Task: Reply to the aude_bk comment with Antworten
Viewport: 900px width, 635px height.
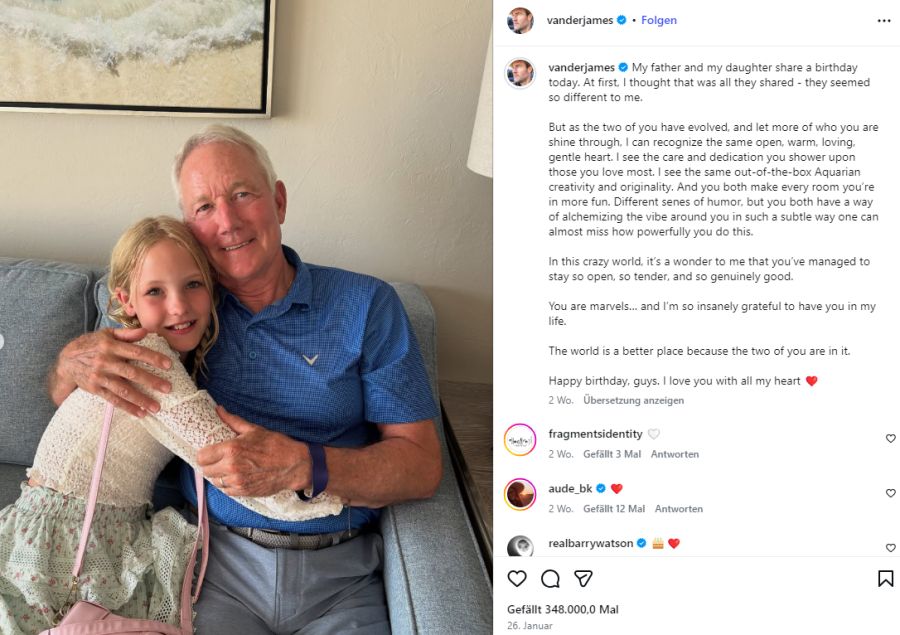Action: click(x=678, y=509)
